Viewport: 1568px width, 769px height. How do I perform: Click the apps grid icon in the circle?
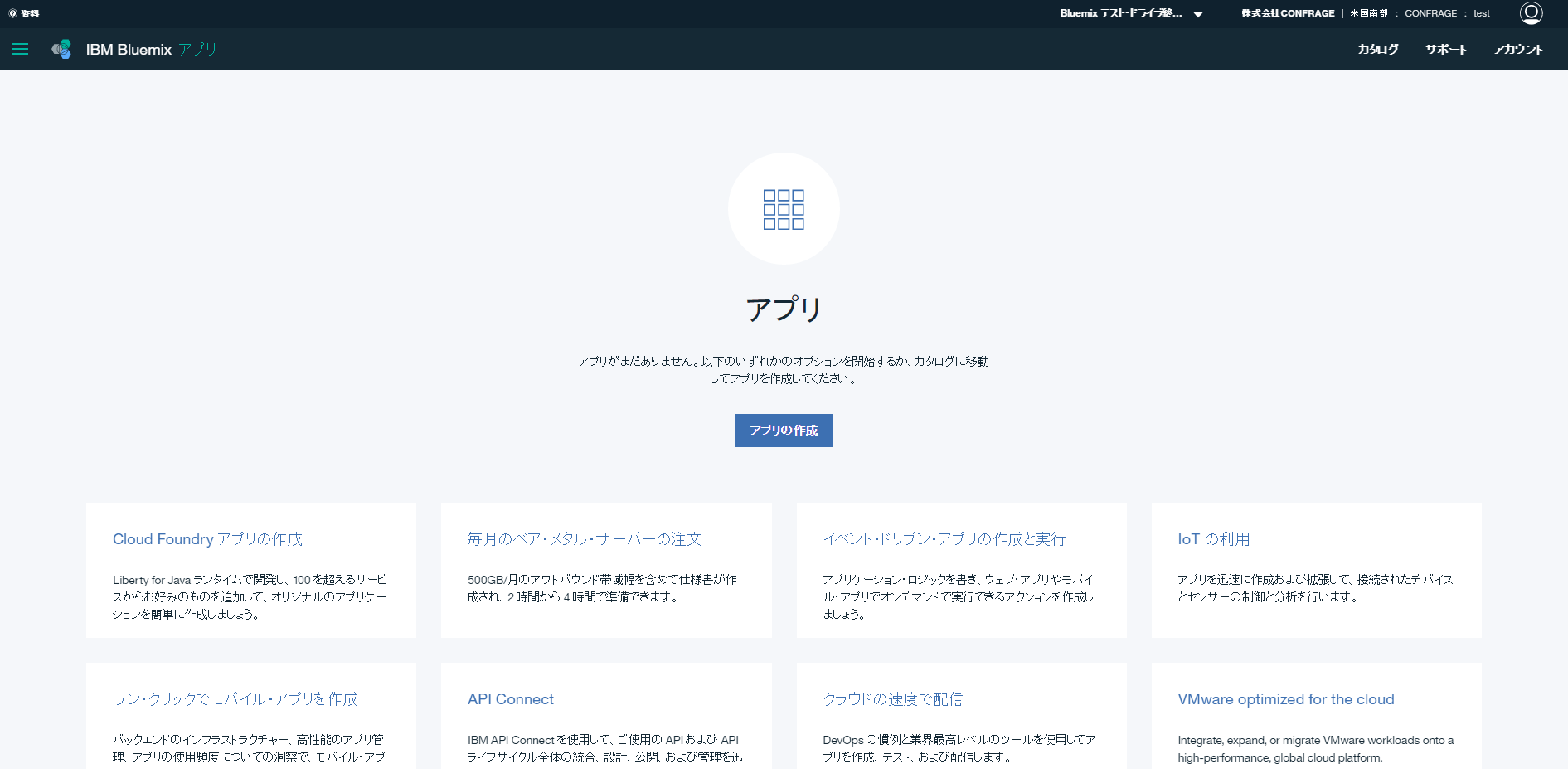click(x=784, y=209)
